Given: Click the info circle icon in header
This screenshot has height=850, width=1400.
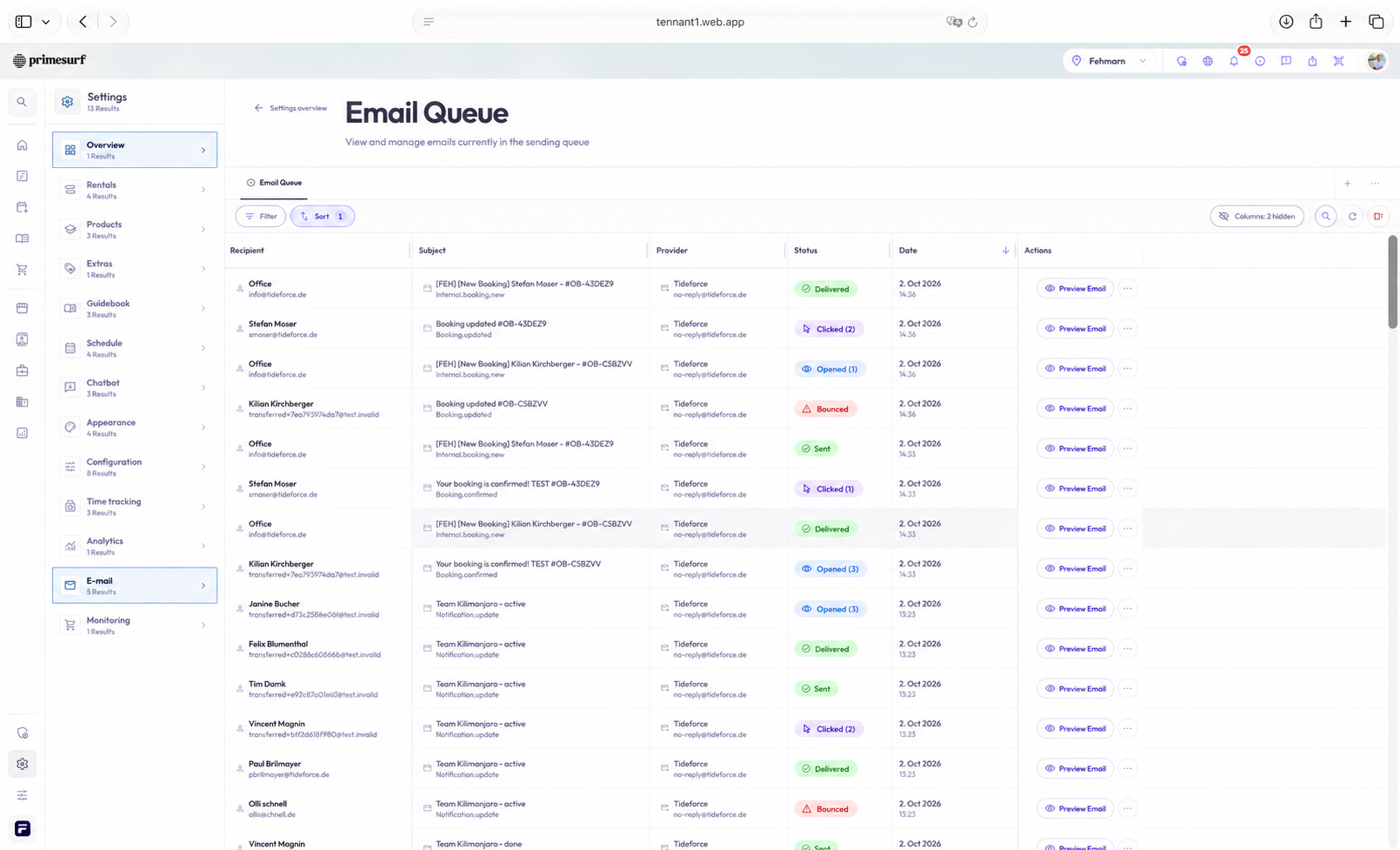Looking at the screenshot, I should [1260, 61].
